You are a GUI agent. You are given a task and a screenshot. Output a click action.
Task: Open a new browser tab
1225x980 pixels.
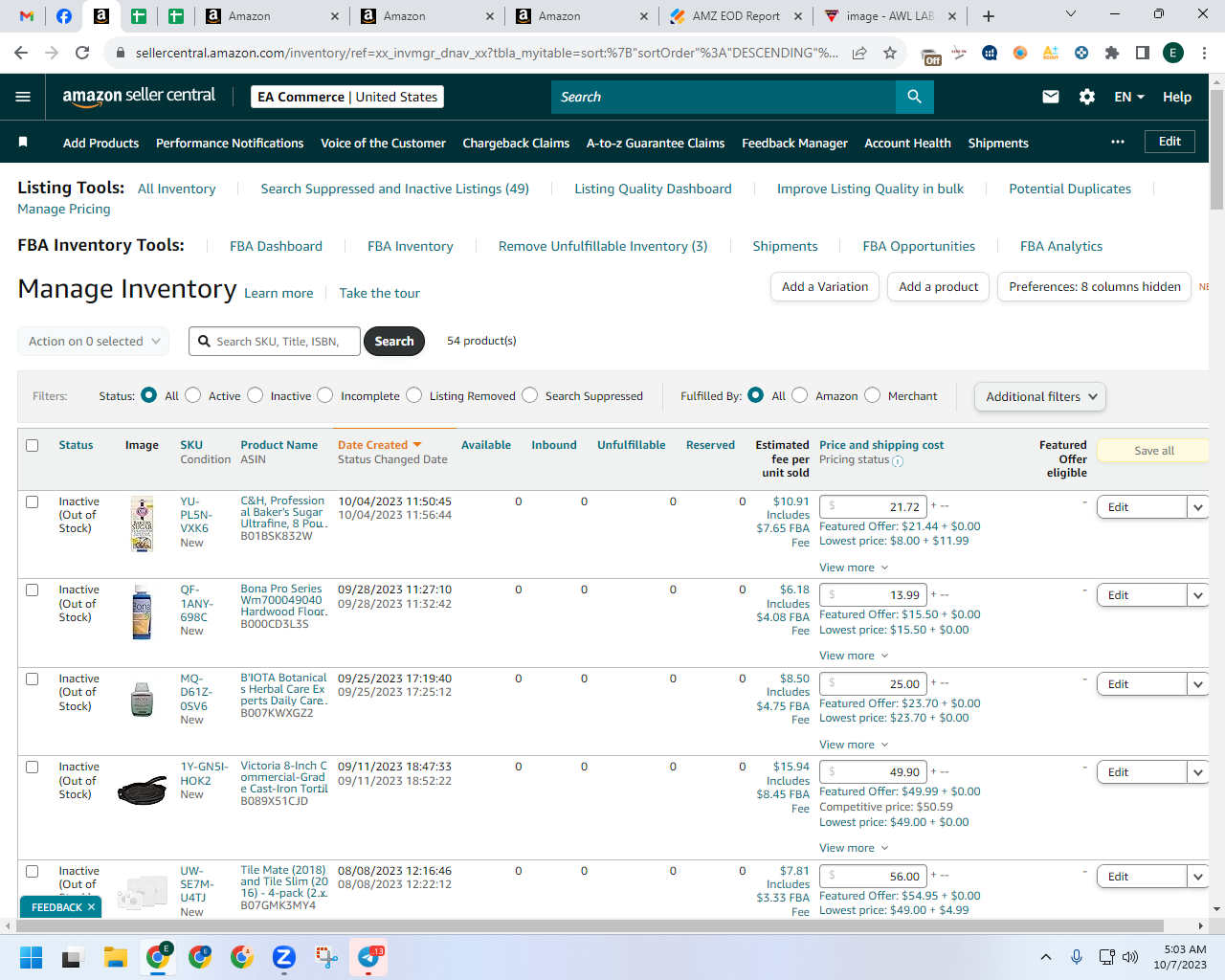point(989,16)
